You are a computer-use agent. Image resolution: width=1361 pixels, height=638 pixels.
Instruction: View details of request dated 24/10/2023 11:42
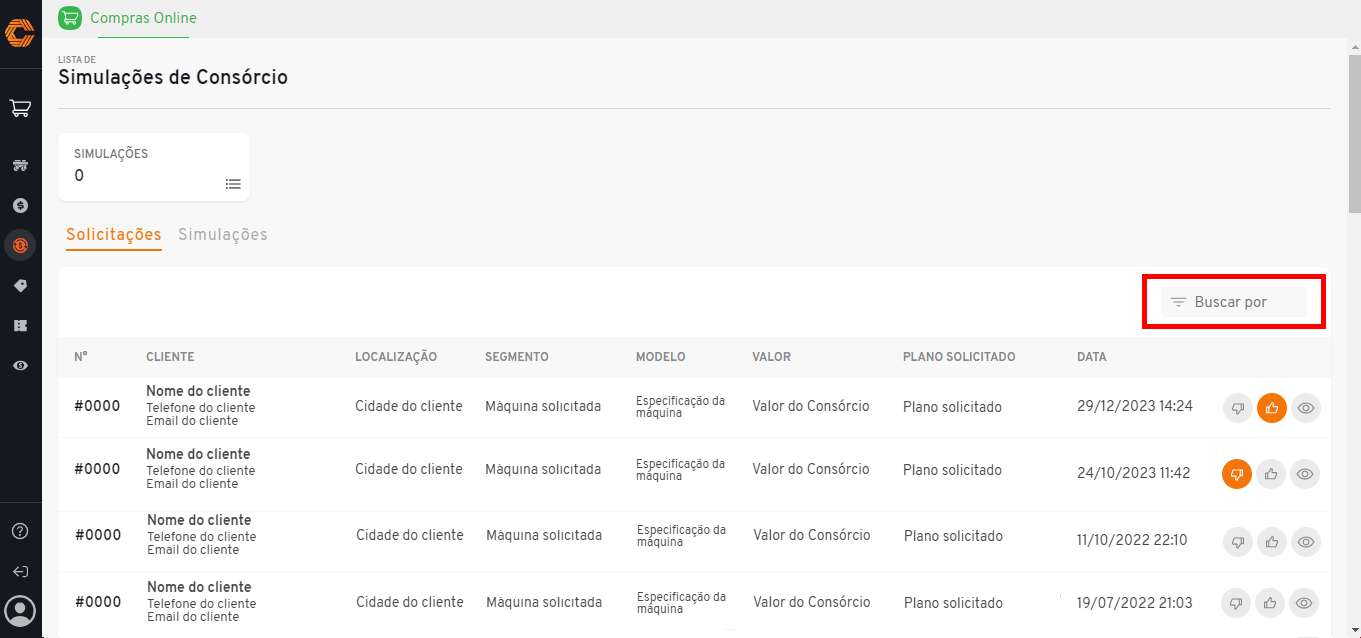pyautogui.click(x=1305, y=474)
